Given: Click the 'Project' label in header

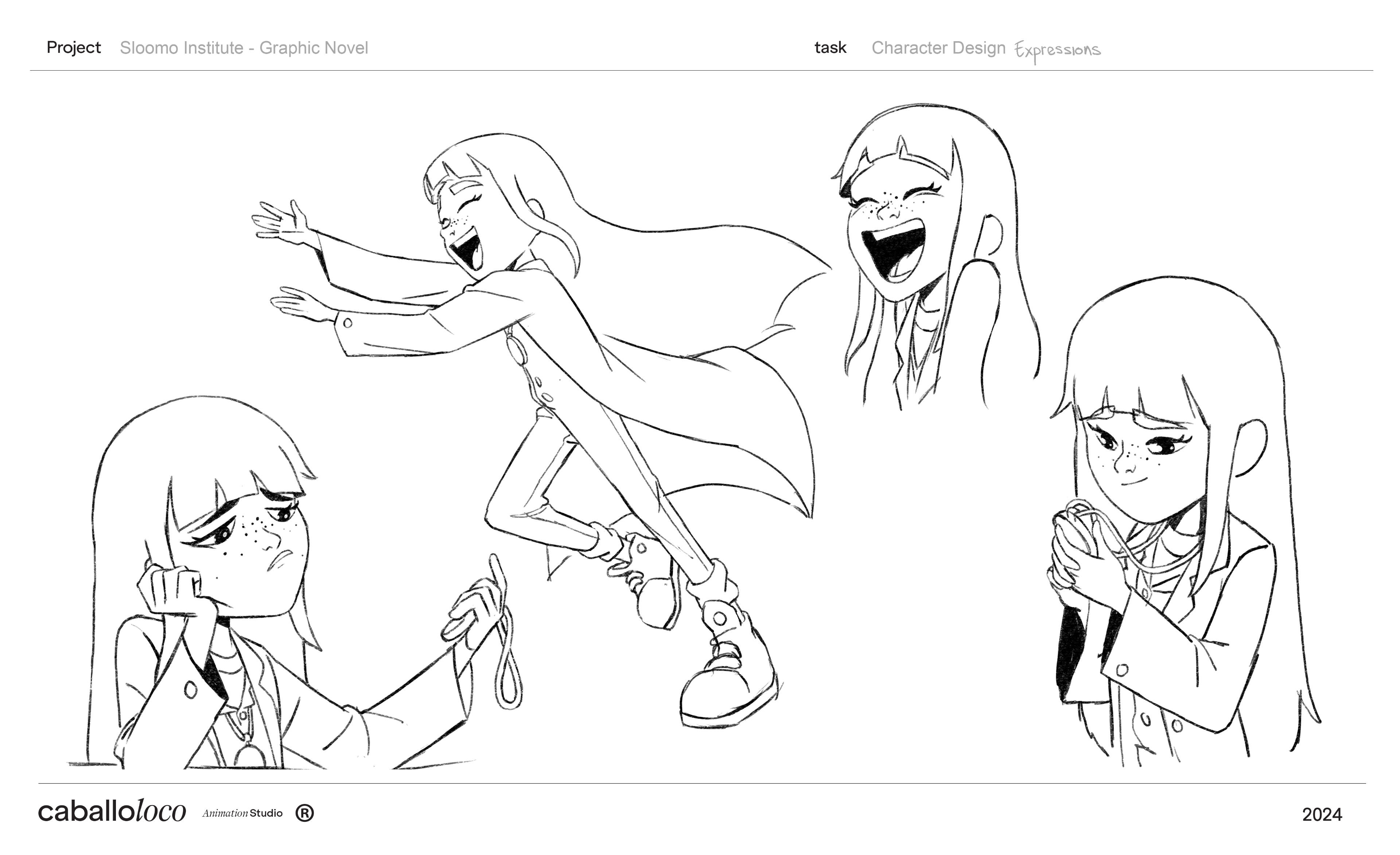Looking at the screenshot, I should 73,48.
